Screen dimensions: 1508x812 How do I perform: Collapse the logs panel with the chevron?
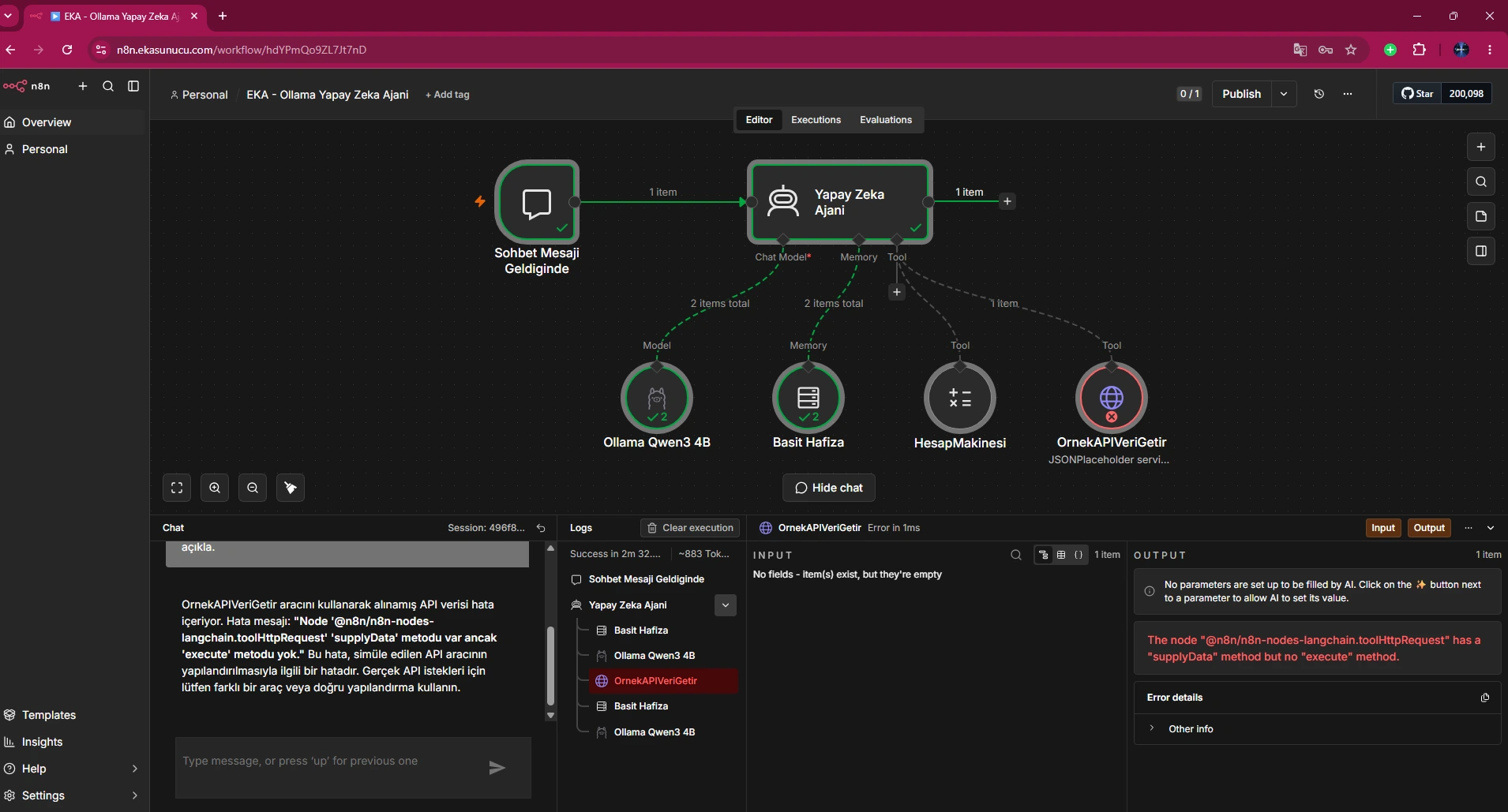1491,528
